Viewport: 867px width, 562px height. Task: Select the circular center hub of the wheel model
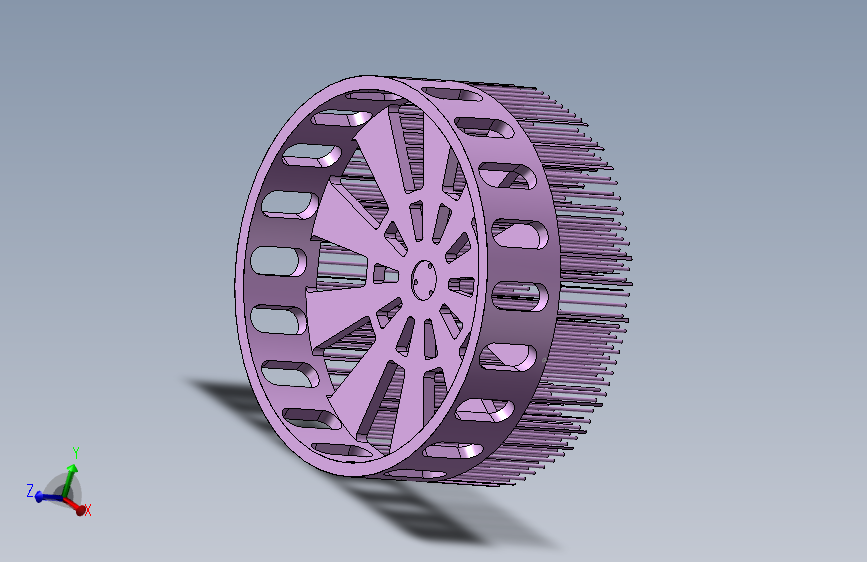424,280
